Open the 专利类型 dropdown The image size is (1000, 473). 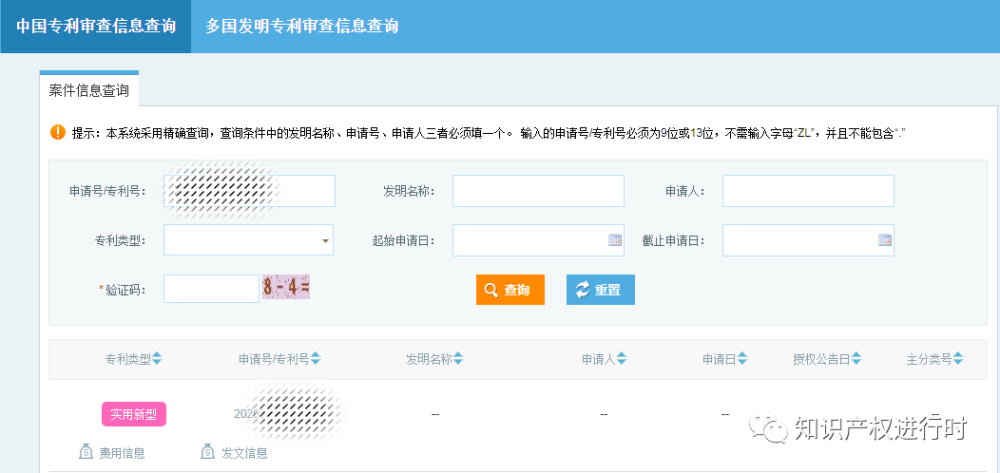(249, 240)
